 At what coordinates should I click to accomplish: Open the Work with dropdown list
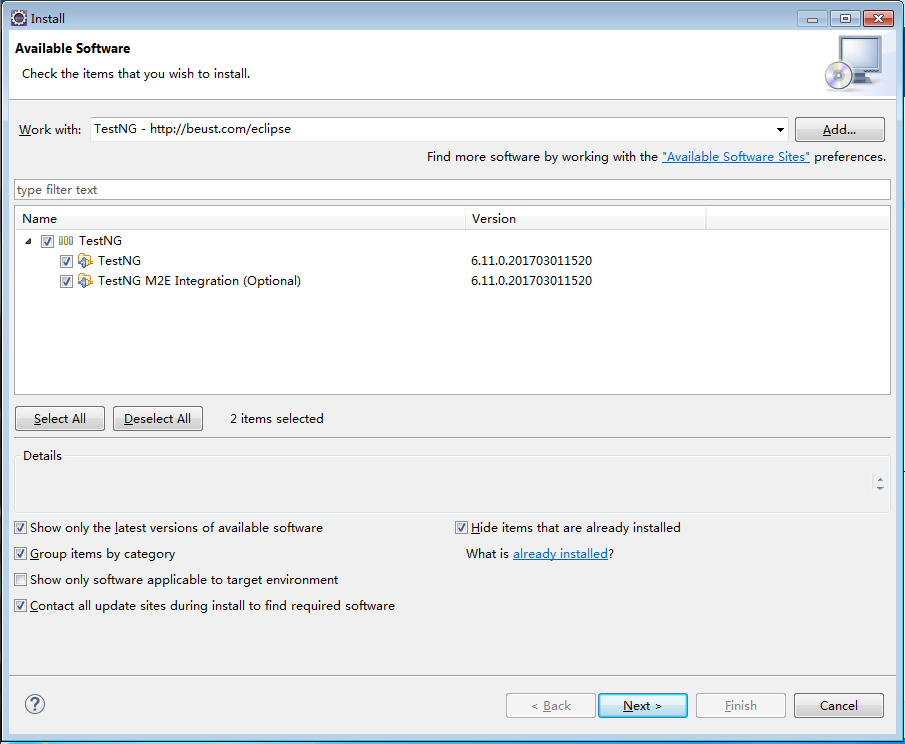tap(780, 130)
